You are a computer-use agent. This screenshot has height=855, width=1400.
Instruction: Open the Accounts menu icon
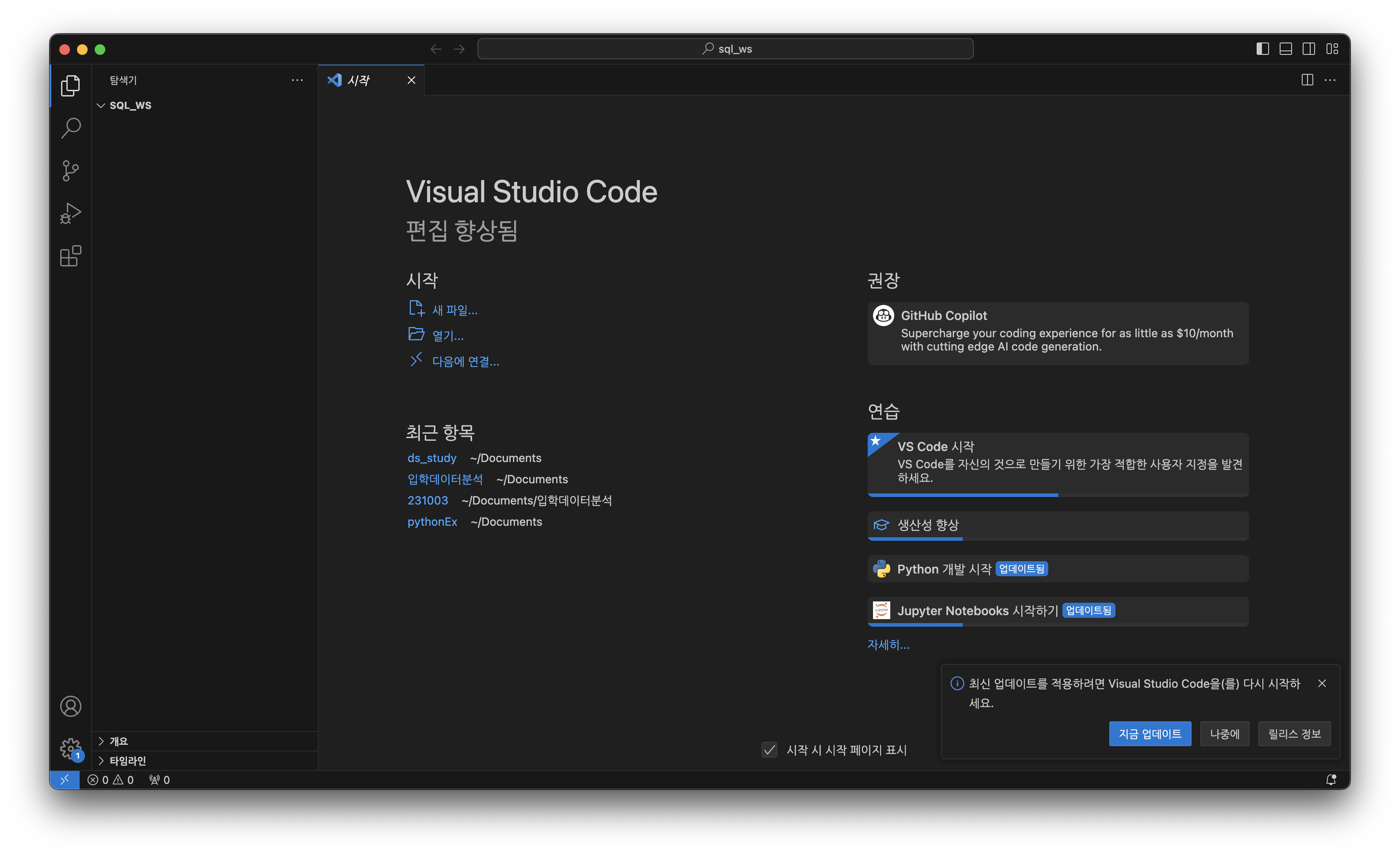(x=70, y=706)
